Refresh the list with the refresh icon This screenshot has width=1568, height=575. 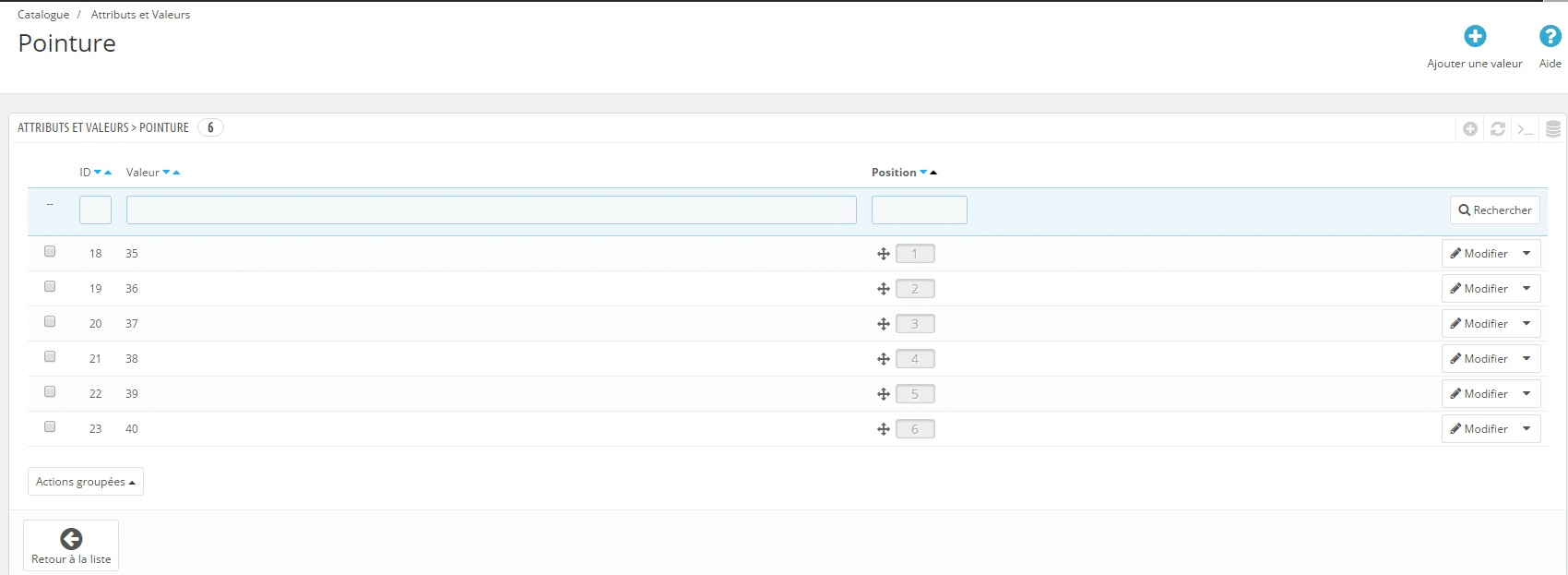[x=1498, y=129]
